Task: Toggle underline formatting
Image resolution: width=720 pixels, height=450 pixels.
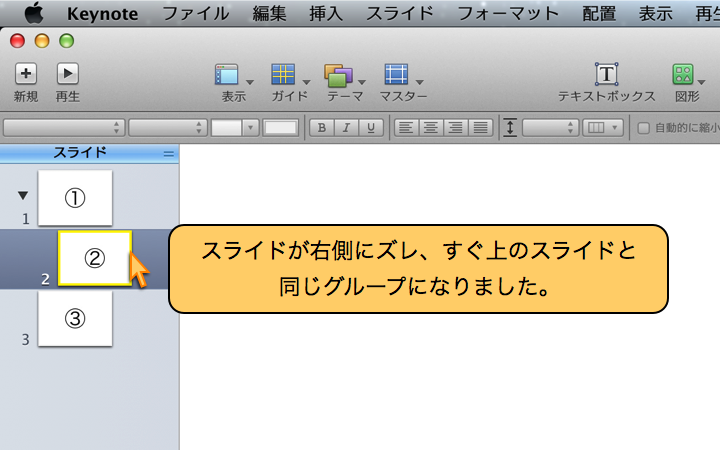Action: 371,128
